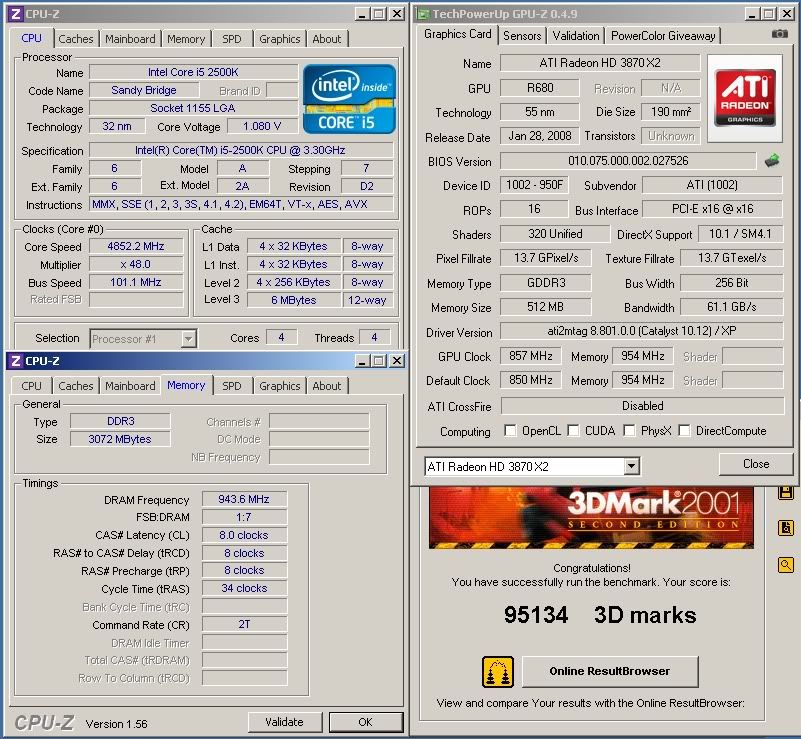
Task: Click the FSB:DRAM value 1:7
Action: [244, 517]
